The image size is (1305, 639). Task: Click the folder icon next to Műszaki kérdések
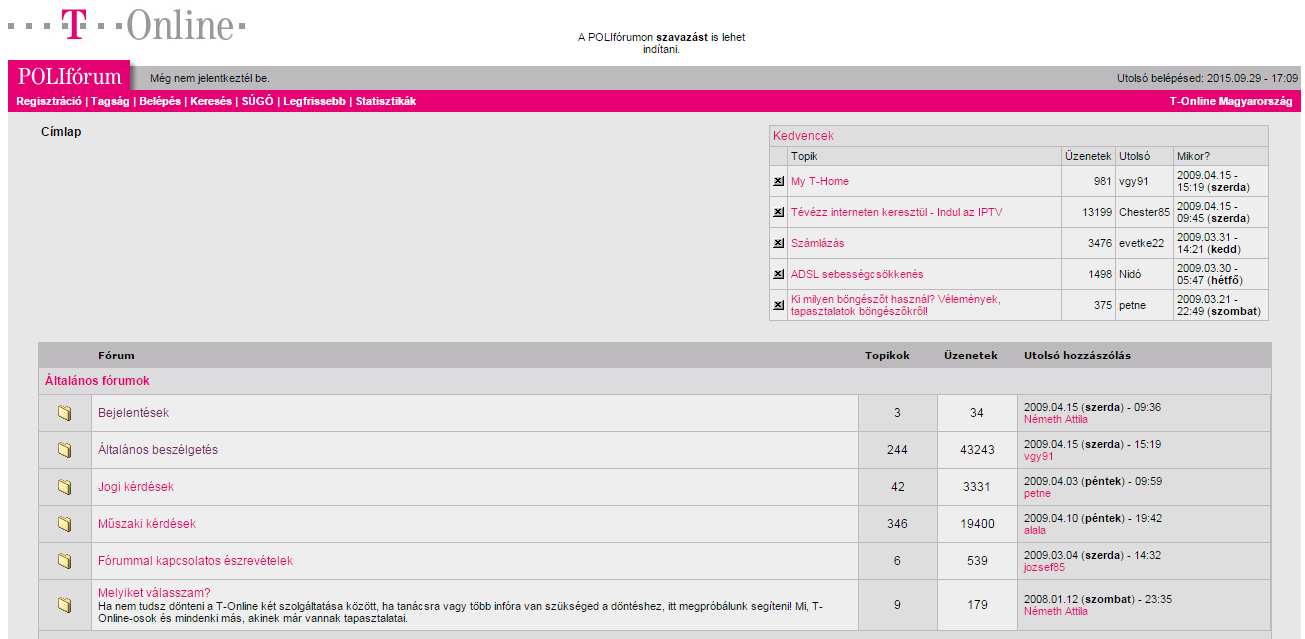pos(65,524)
